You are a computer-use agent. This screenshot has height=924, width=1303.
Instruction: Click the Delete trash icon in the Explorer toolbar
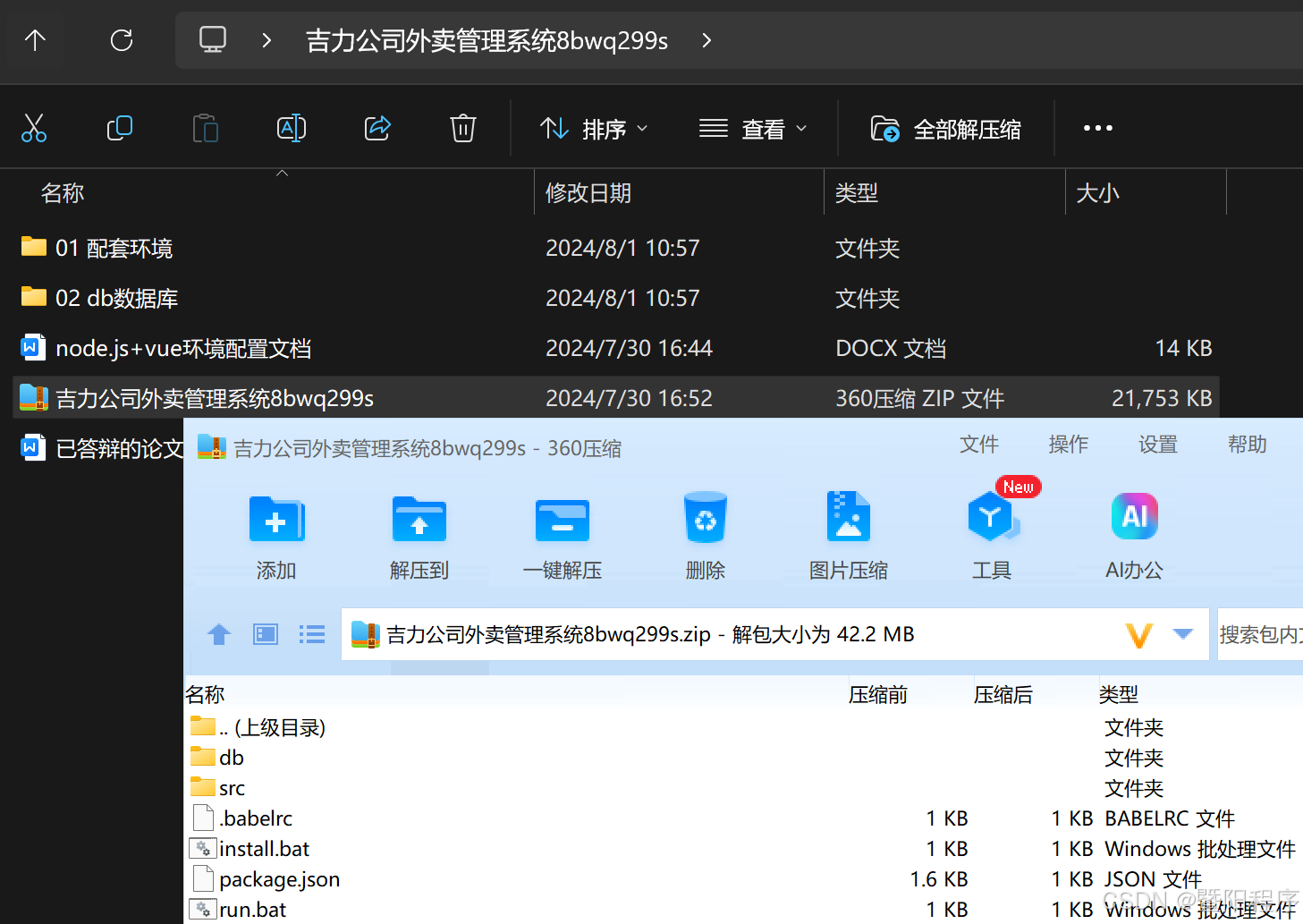point(462,129)
